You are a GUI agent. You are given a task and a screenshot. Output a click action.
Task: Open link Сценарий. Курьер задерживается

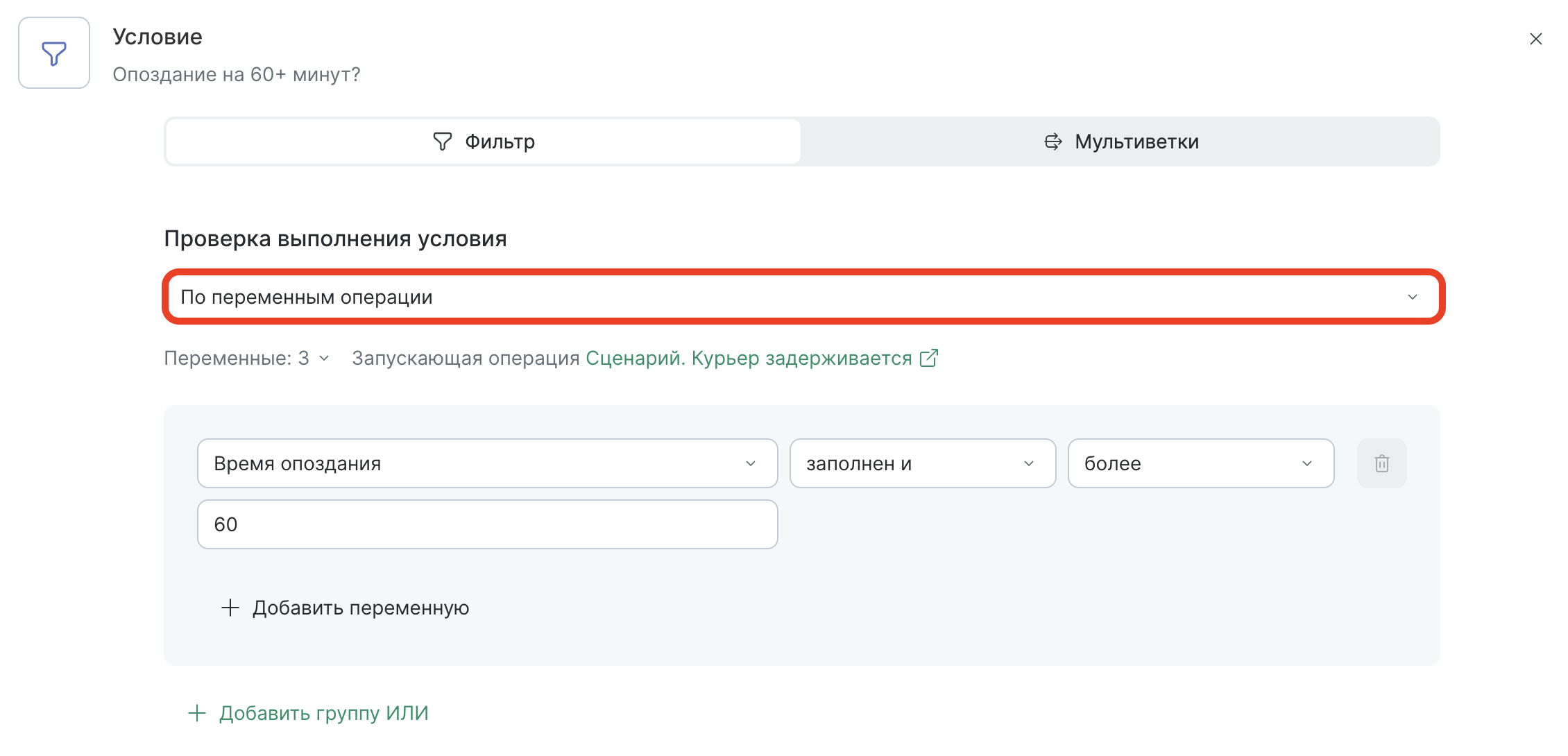click(749, 358)
